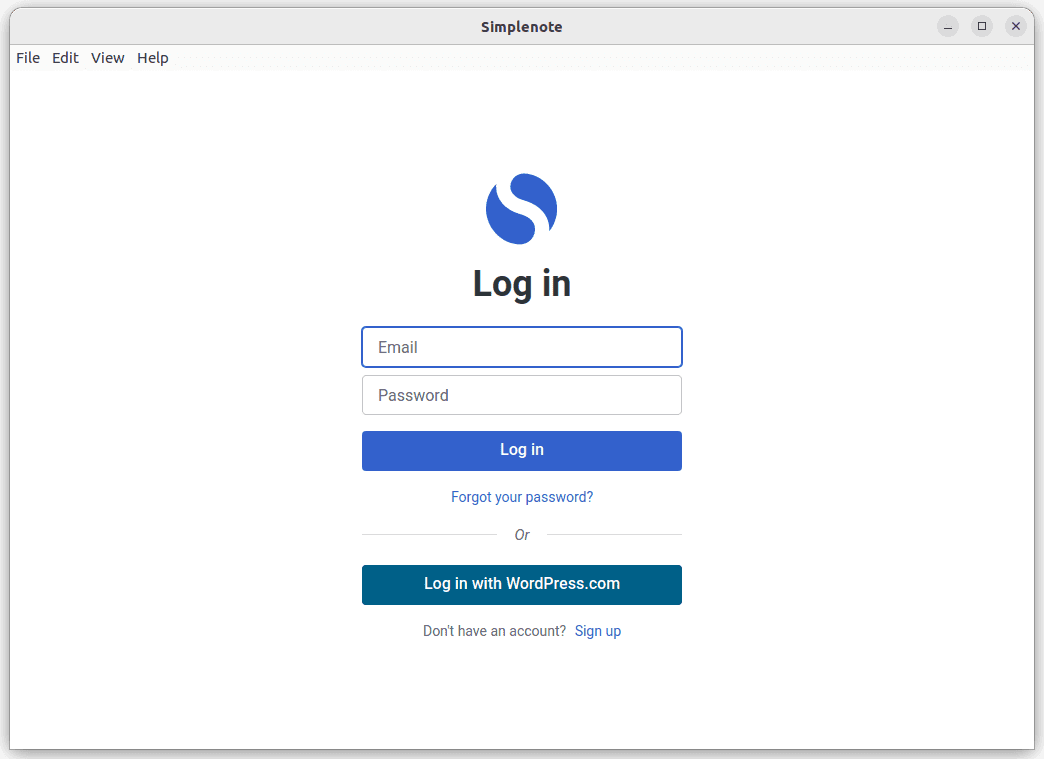Click Forgot your password to reset it
This screenshot has height=759, width=1044.
point(521,497)
